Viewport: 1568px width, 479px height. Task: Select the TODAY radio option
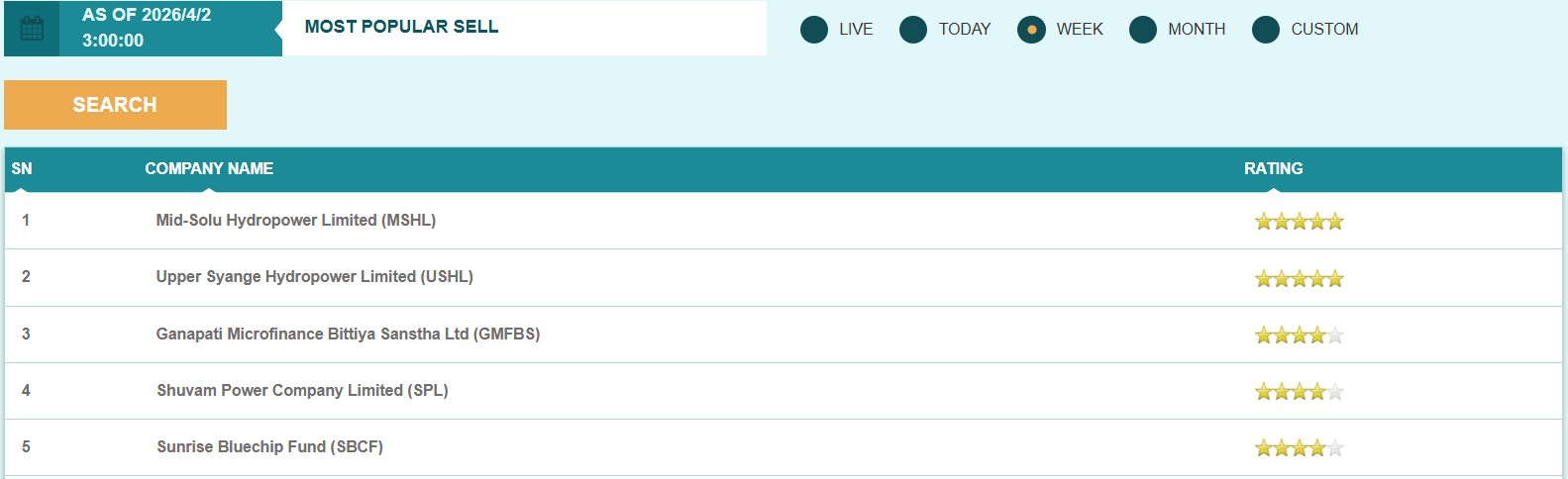click(913, 30)
